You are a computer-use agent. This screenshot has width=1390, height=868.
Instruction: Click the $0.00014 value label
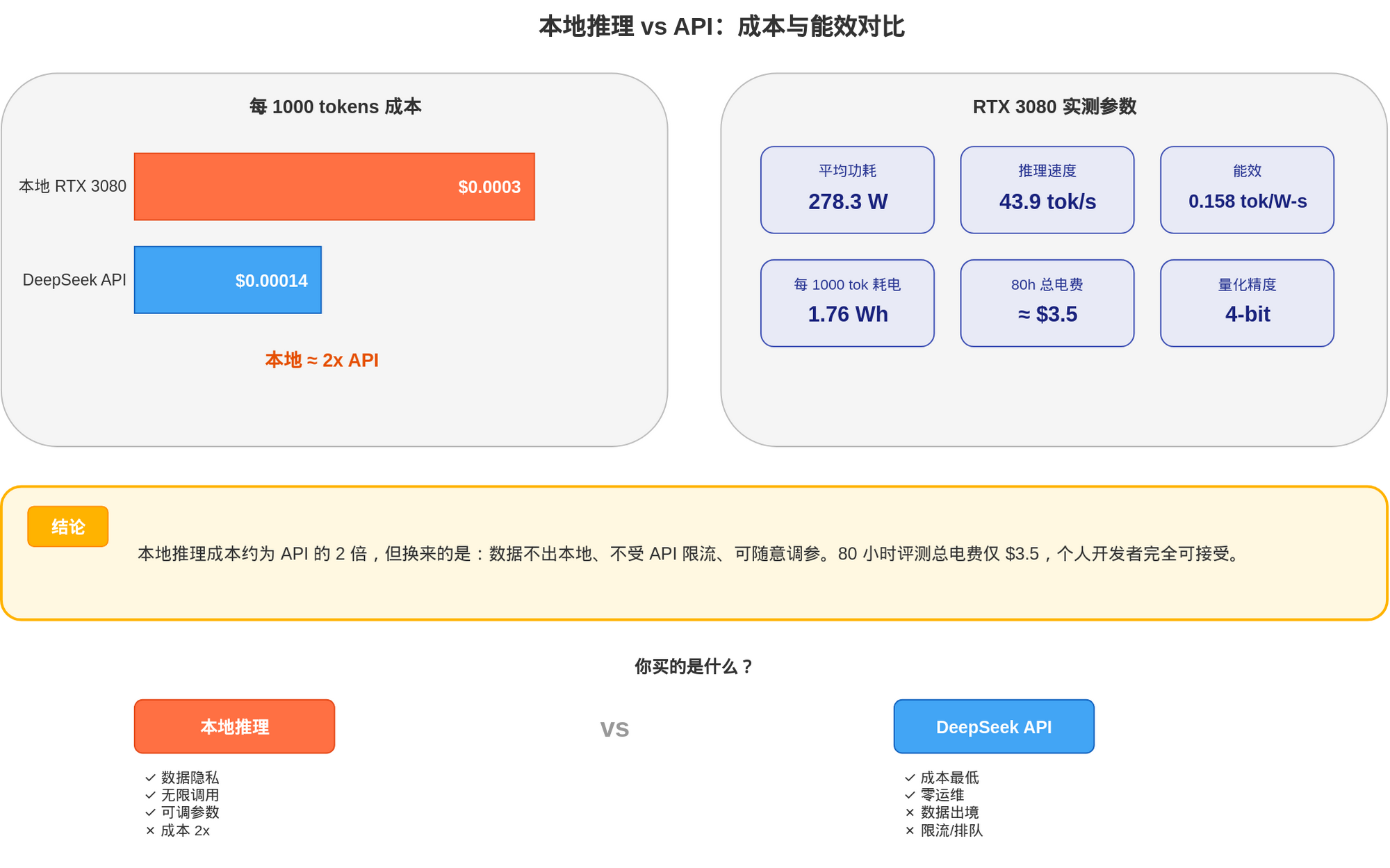271,281
